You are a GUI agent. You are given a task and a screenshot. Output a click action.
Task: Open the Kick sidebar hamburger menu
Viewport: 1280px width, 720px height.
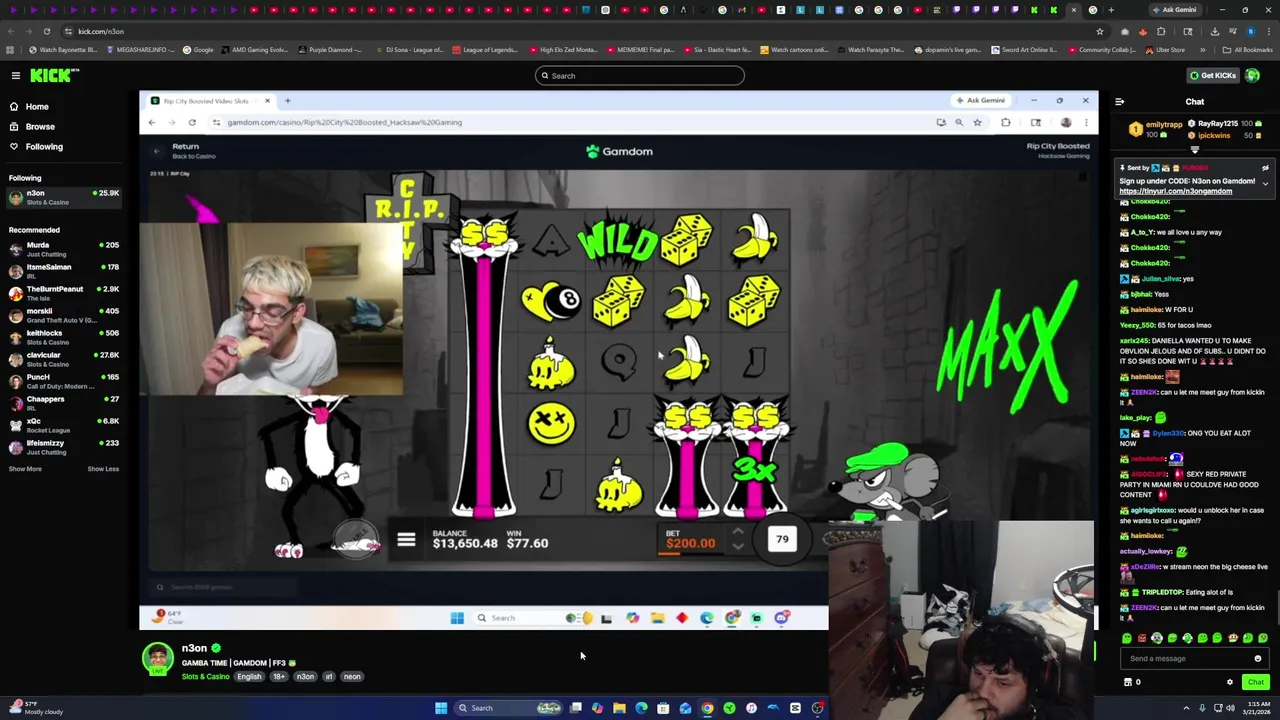[16, 76]
